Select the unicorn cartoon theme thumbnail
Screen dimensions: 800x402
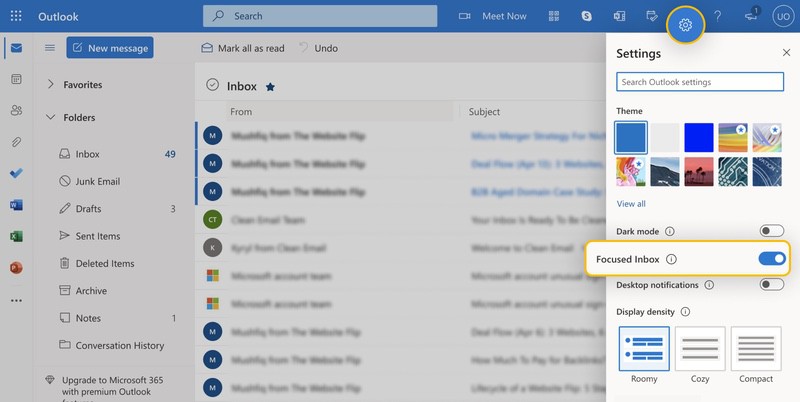click(631, 171)
